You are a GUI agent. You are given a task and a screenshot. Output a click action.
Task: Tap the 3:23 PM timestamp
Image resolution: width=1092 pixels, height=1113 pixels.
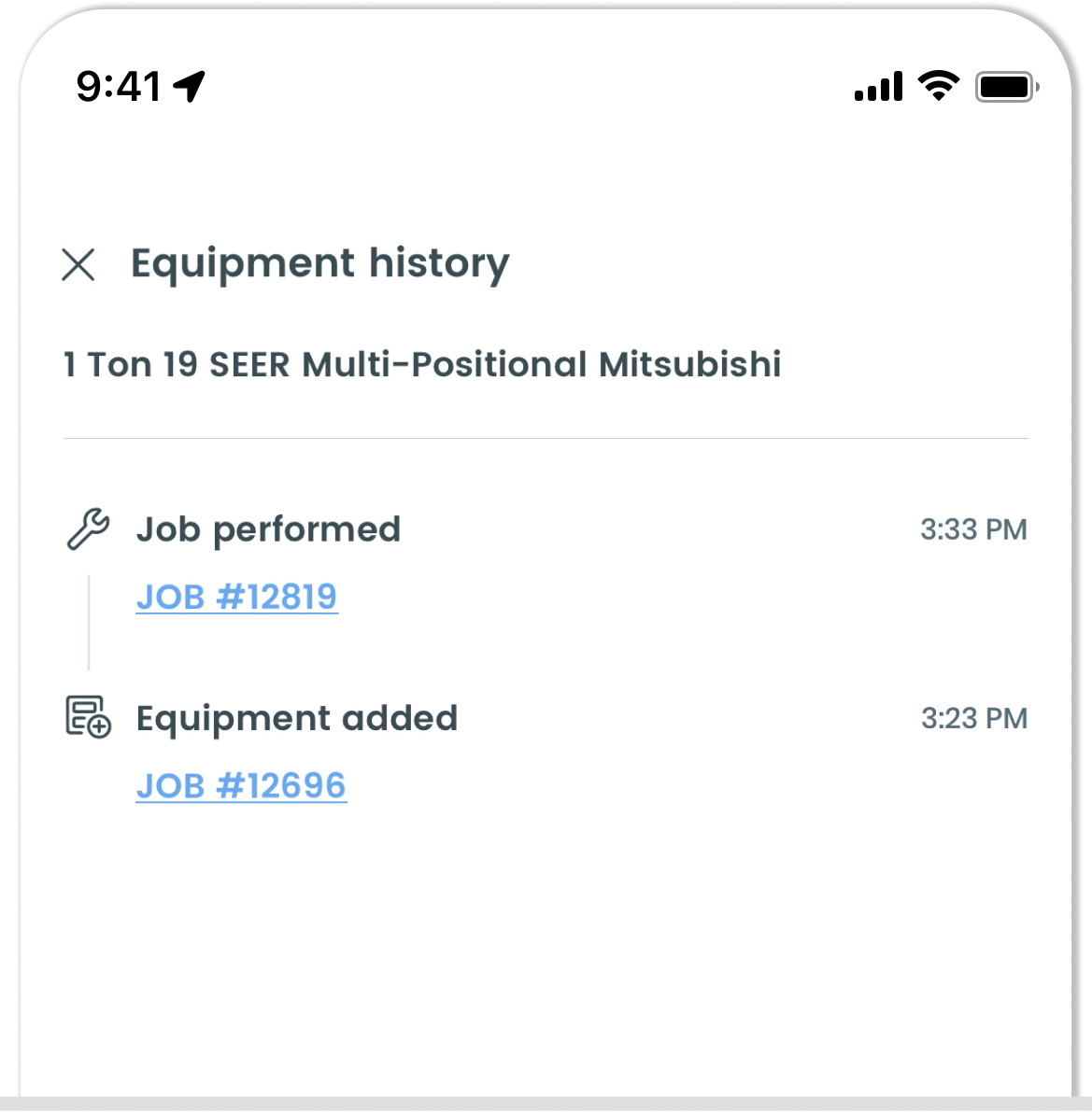pos(974,718)
